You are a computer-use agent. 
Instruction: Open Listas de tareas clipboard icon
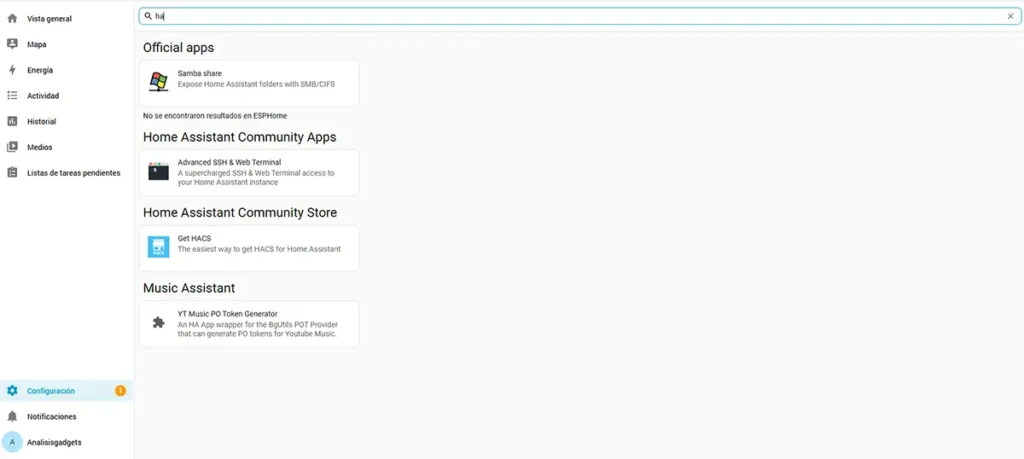click(x=12, y=173)
